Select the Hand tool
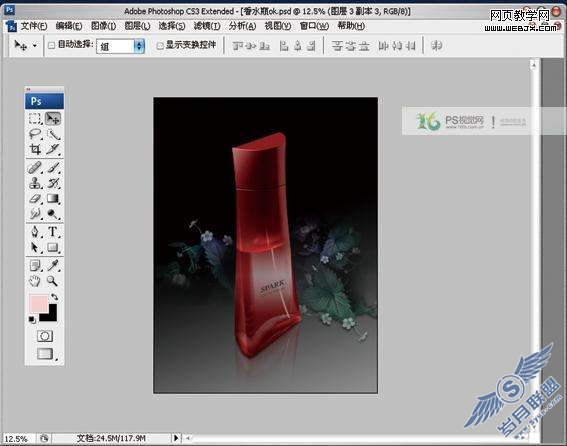The image size is (567, 446). coord(35,281)
